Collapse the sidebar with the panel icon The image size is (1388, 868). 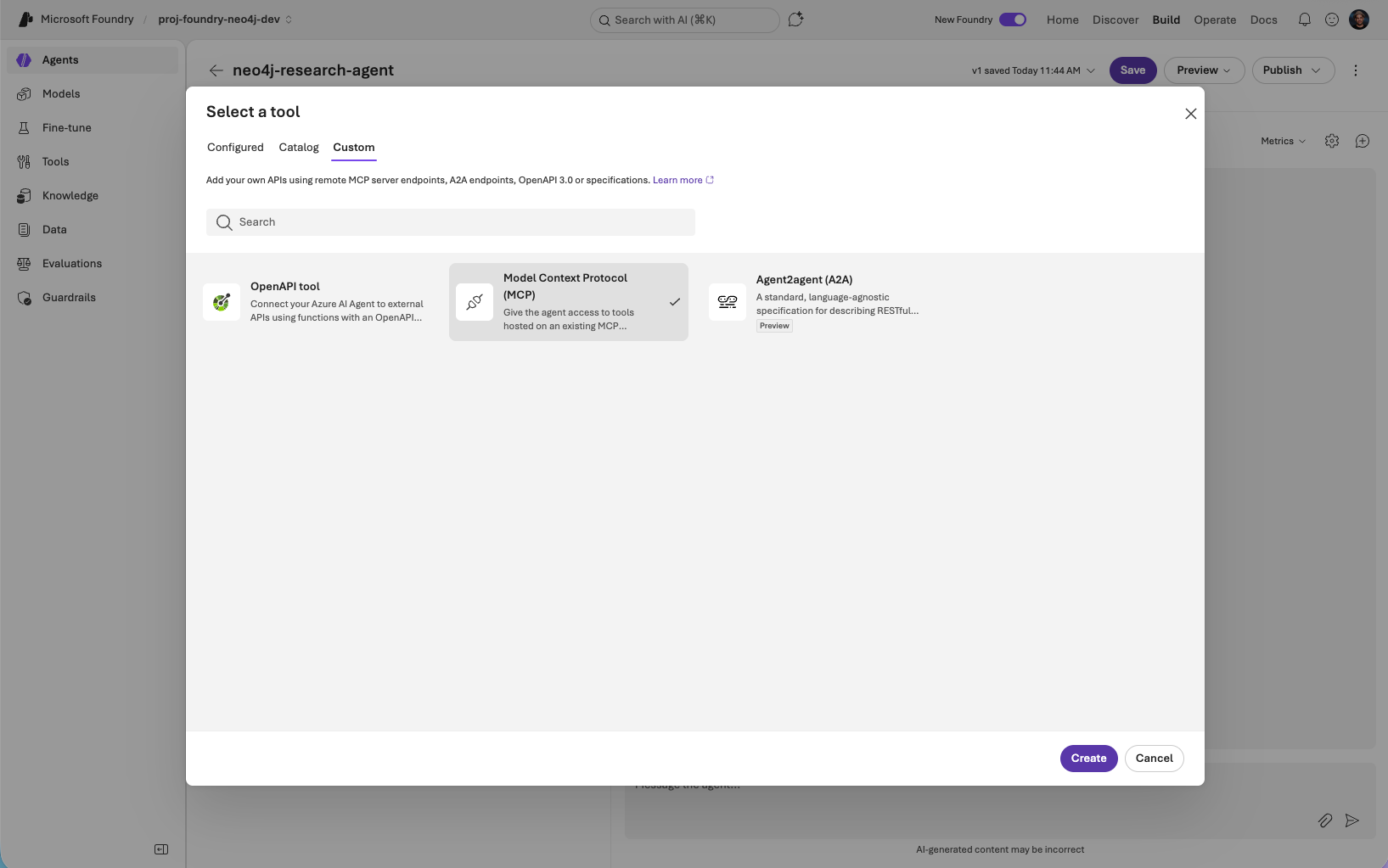tap(161, 849)
